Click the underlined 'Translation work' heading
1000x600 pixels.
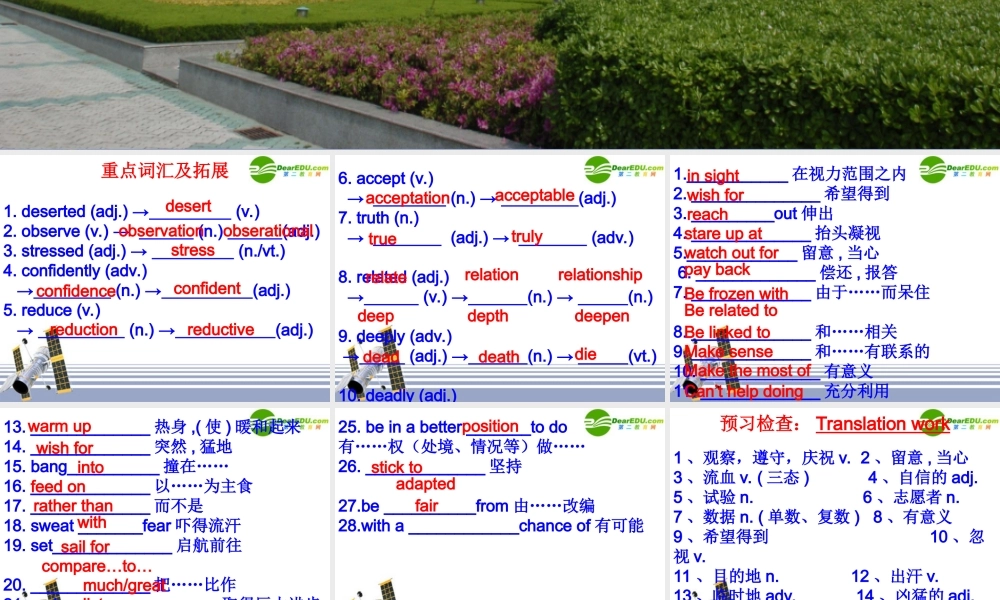coord(882,423)
